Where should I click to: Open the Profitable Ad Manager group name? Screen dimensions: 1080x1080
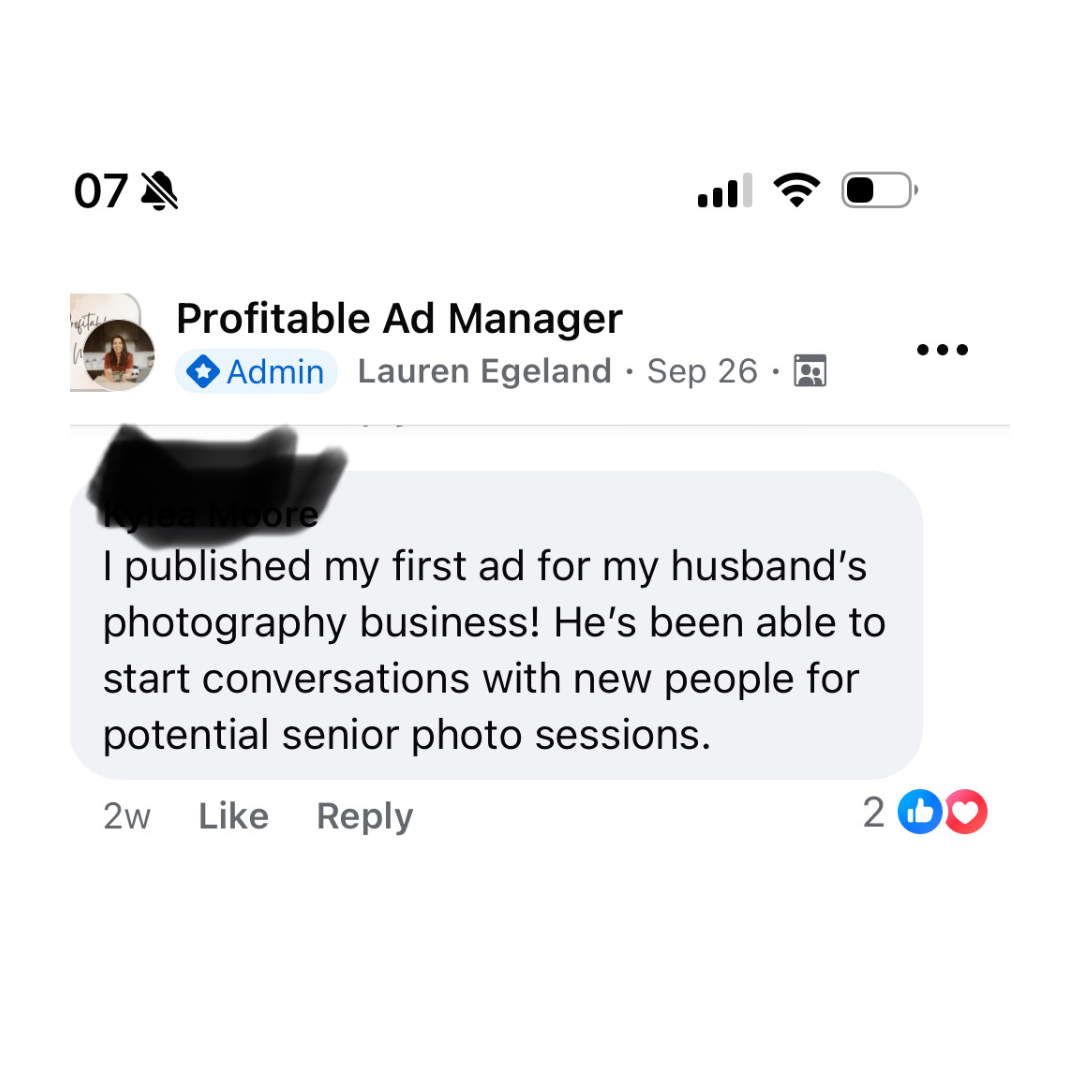click(399, 318)
